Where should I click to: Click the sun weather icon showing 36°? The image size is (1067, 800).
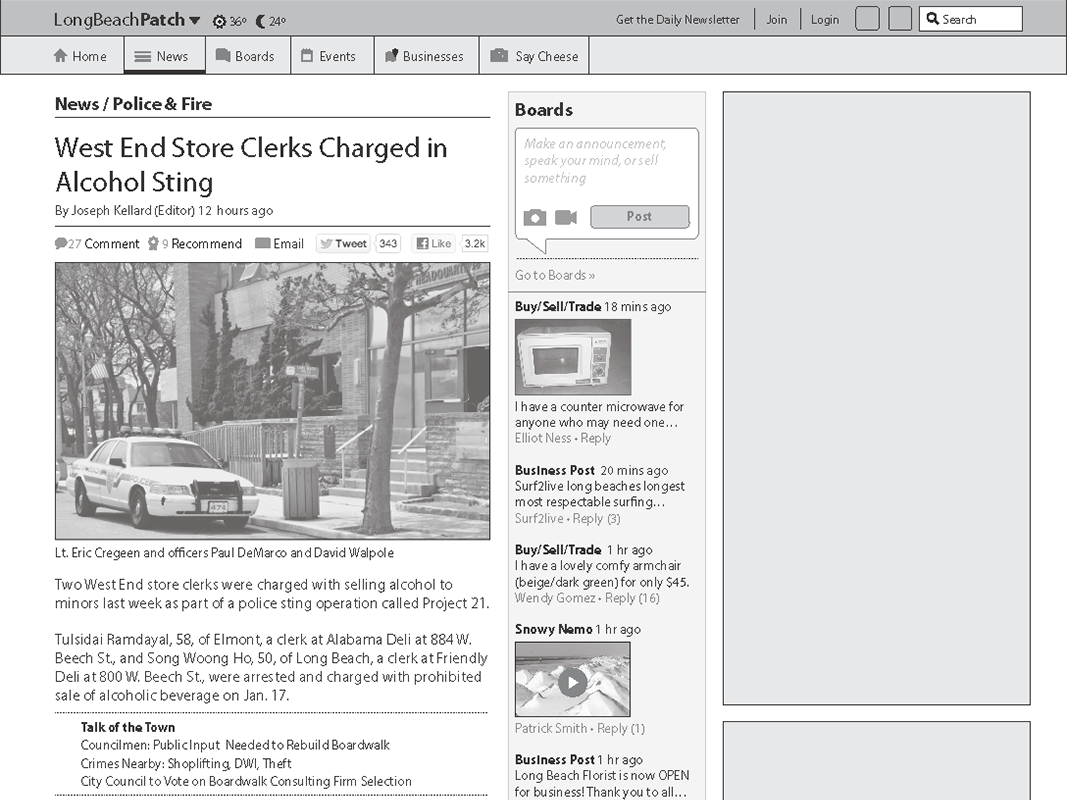[x=219, y=22]
